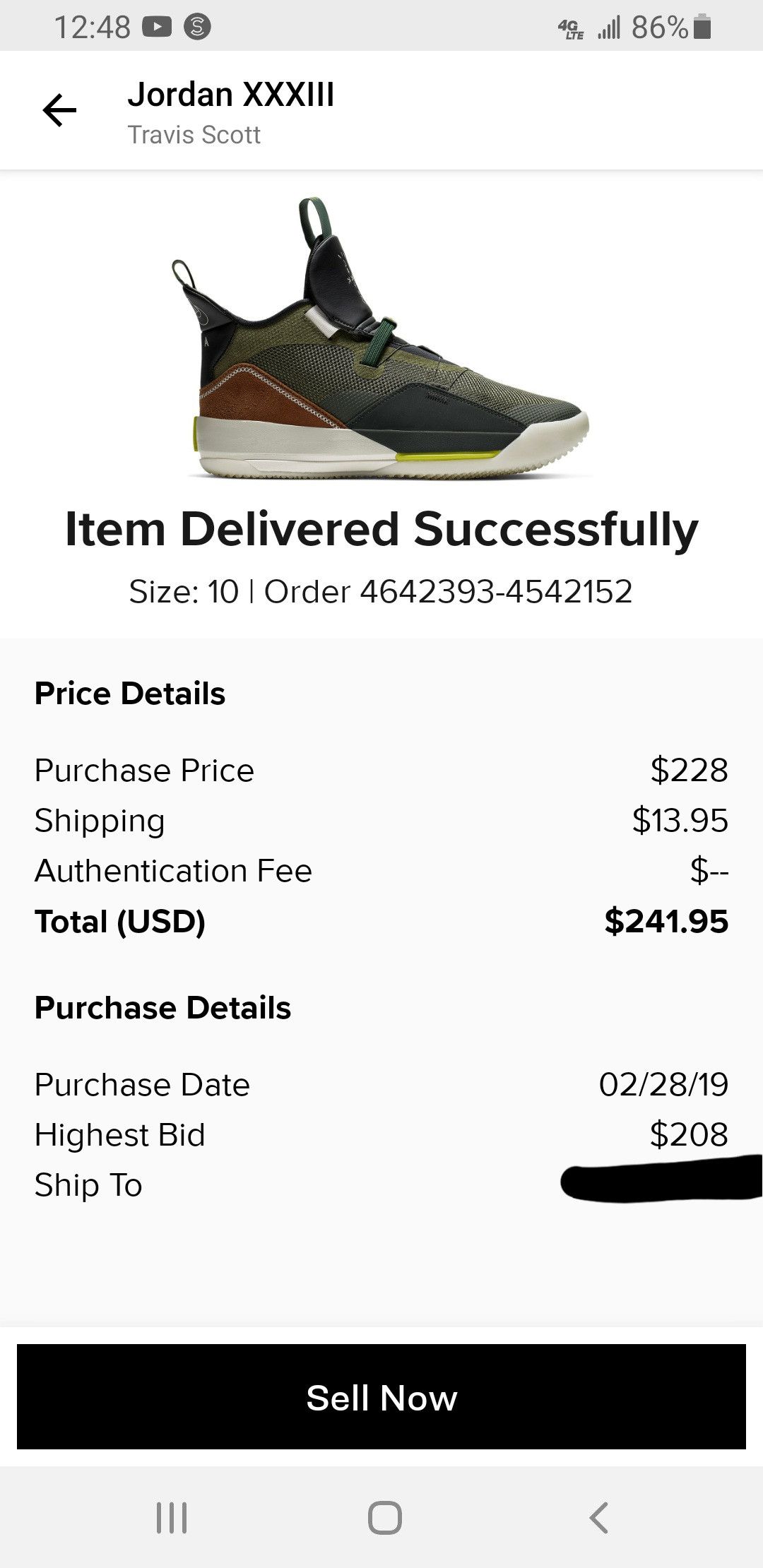Tap the order number 4642393-4542152

(496, 592)
